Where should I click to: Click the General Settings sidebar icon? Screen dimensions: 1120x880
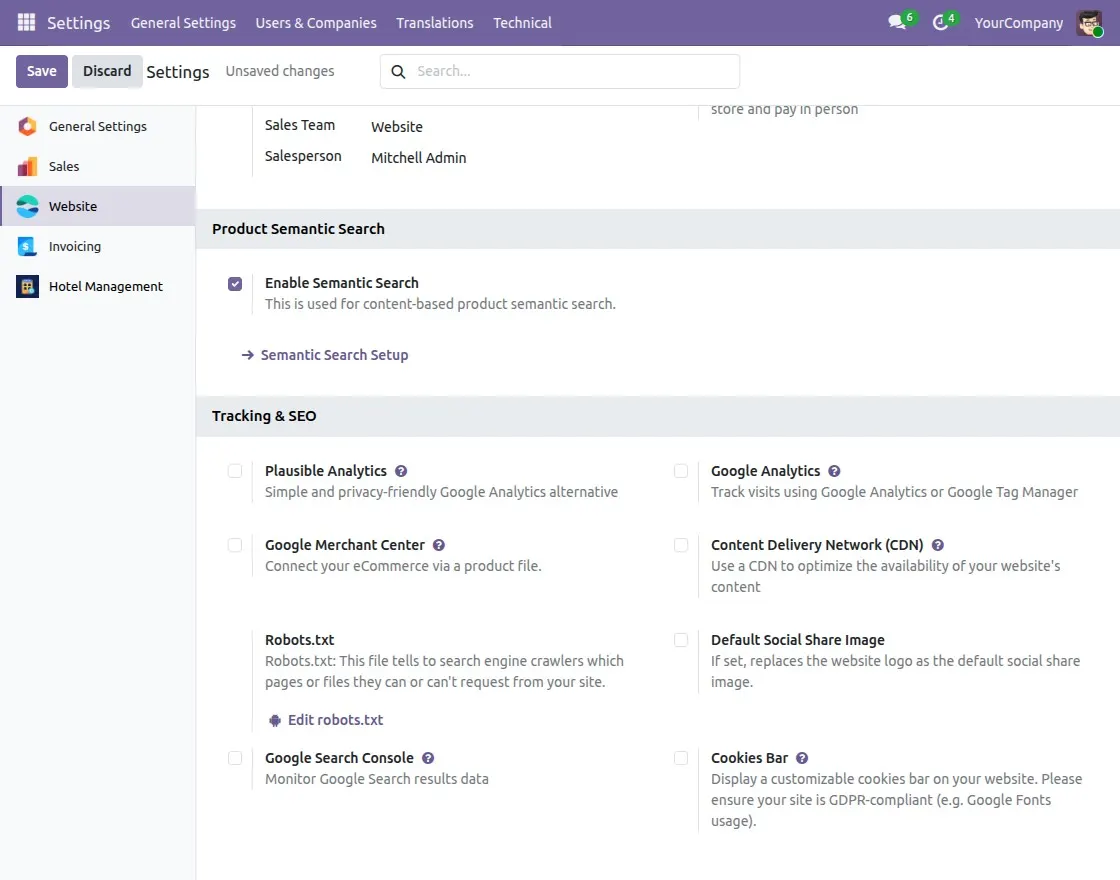click(27, 126)
